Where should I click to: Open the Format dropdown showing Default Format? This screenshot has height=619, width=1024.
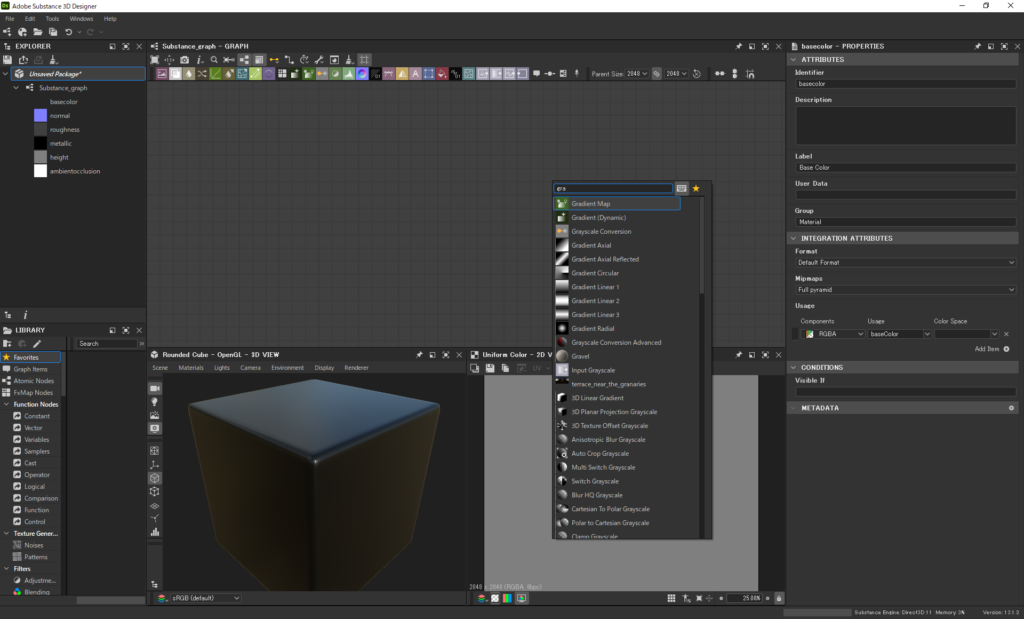coord(906,262)
